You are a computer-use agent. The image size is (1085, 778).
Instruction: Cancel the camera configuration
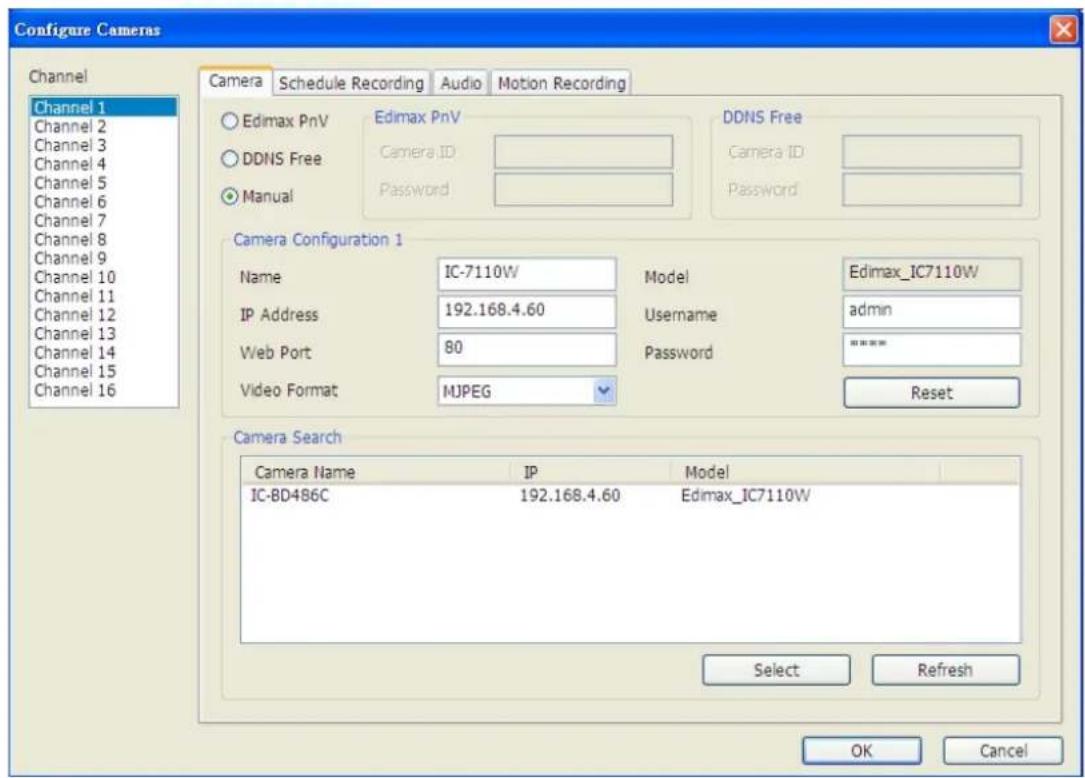coord(1003,751)
